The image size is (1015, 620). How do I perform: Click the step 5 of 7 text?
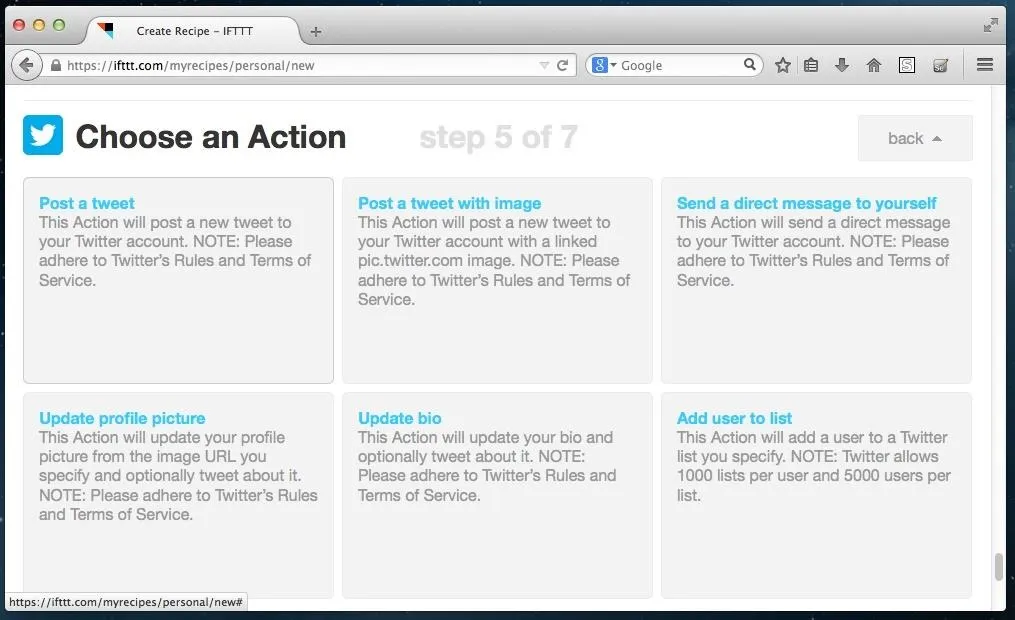click(498, 137)
